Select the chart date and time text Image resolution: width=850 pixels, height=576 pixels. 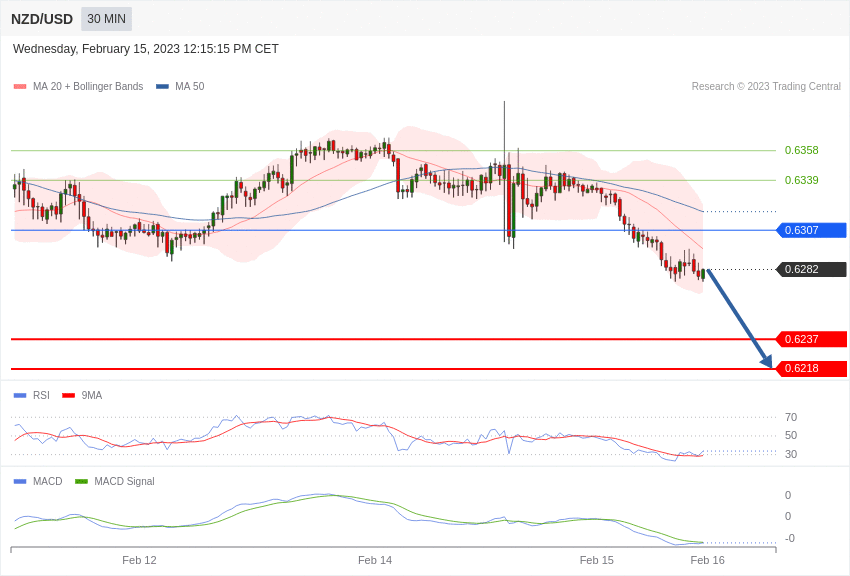[x=145, y=49]
